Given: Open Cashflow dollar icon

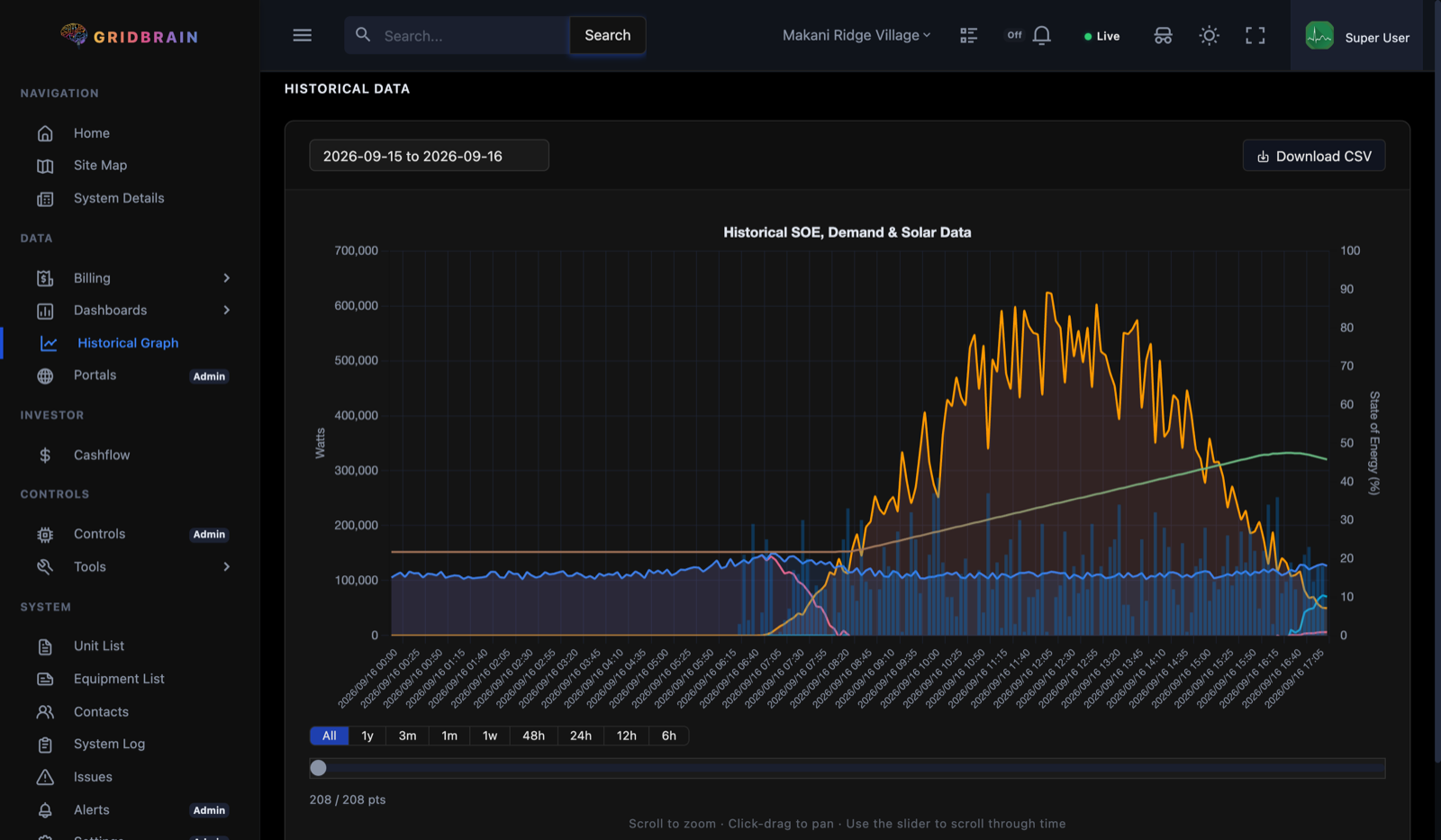Looking at the screenshot, I should (x=45, y=456).
